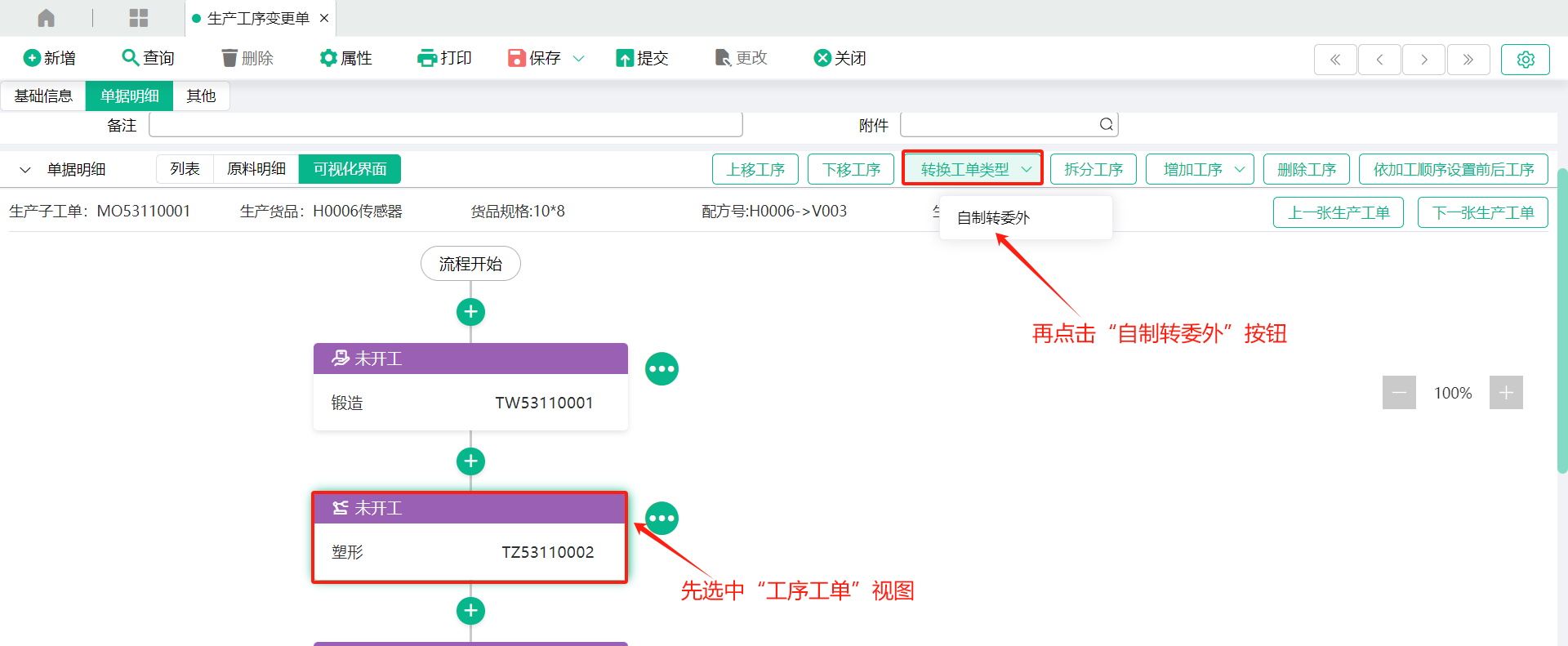Expand the 保存 dropdown arrow
Viewport: 1568px width, 646px height.
(579, 58)
